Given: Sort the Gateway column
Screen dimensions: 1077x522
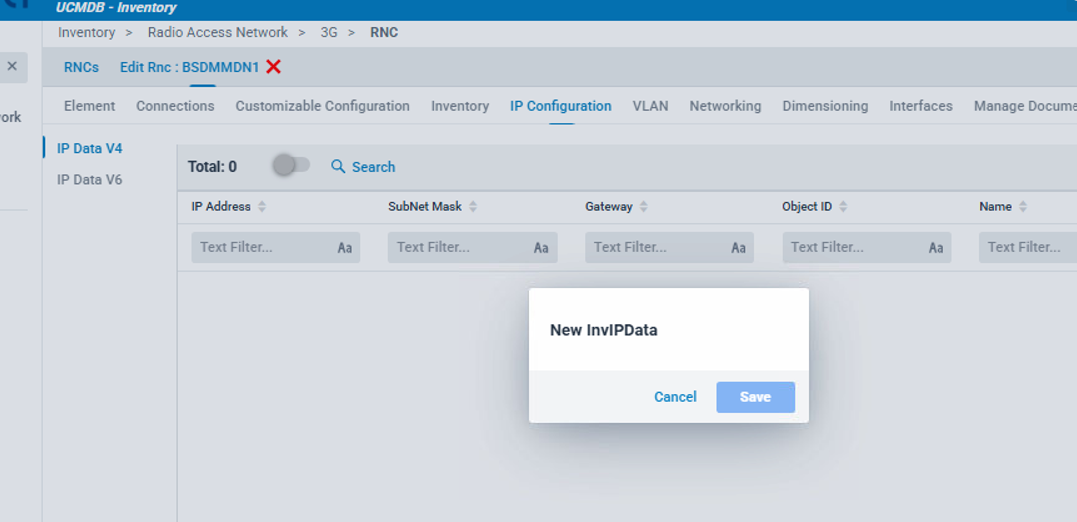Looking at the screenshot, I should pos(644,207).
